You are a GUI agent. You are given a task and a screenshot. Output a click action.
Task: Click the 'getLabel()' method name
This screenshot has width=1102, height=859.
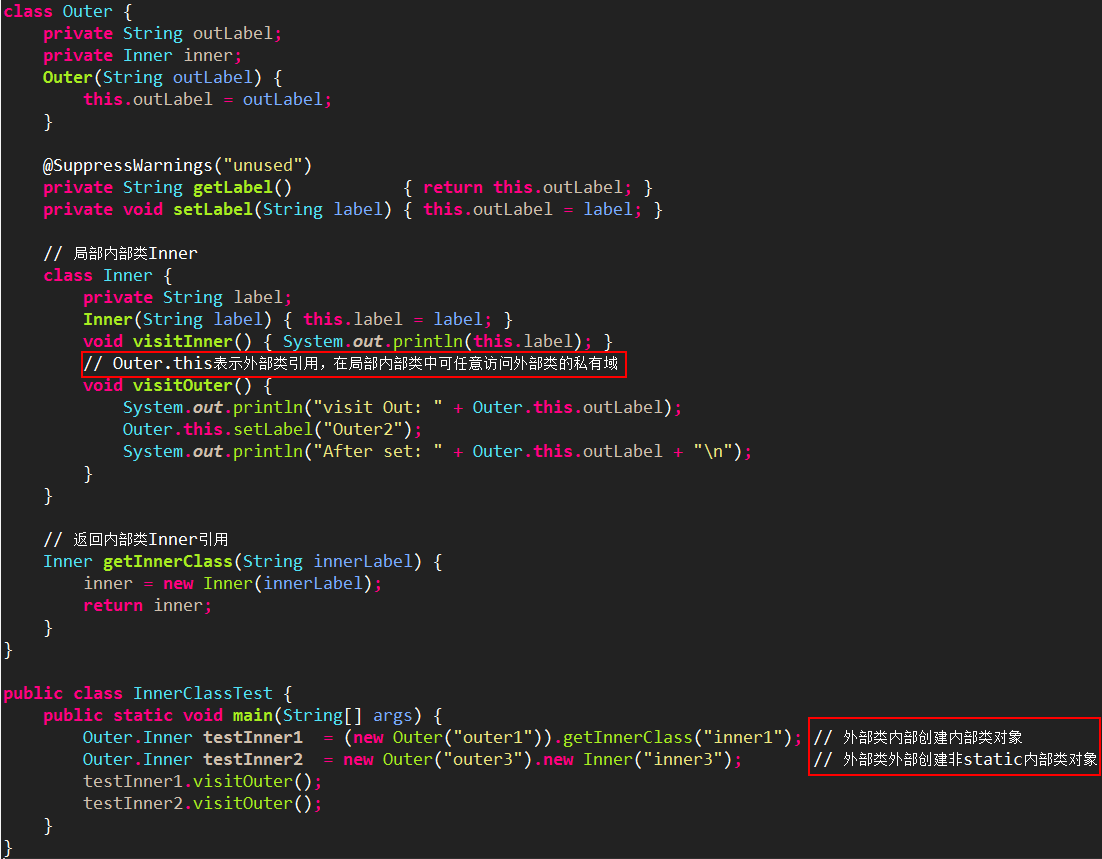click(242, 187)
